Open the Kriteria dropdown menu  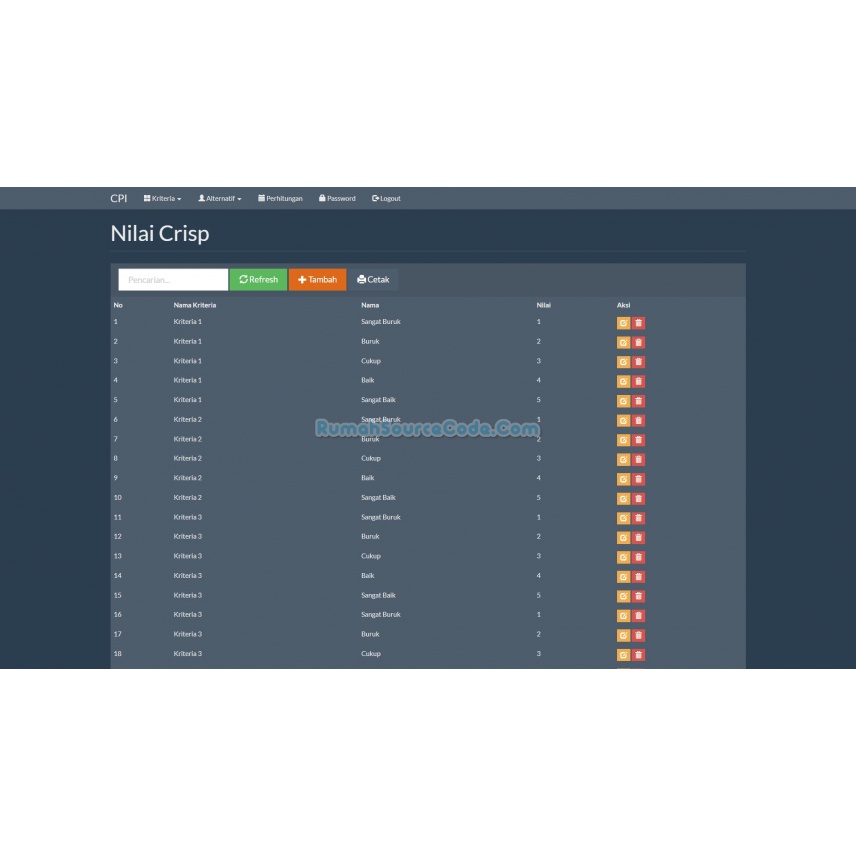[x=162, y=198]
